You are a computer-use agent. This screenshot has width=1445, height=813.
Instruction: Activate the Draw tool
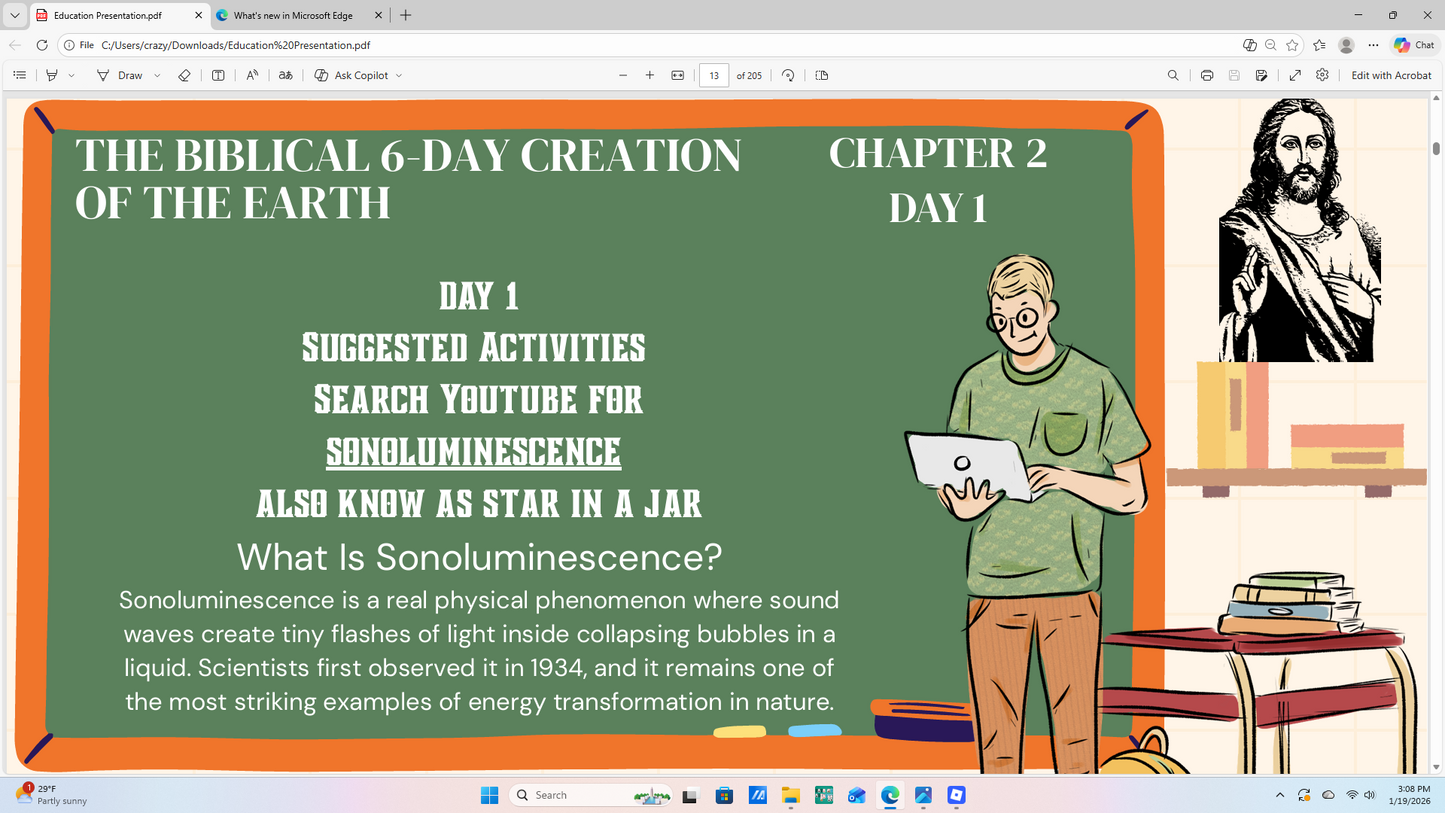click(x=120, y=75)
